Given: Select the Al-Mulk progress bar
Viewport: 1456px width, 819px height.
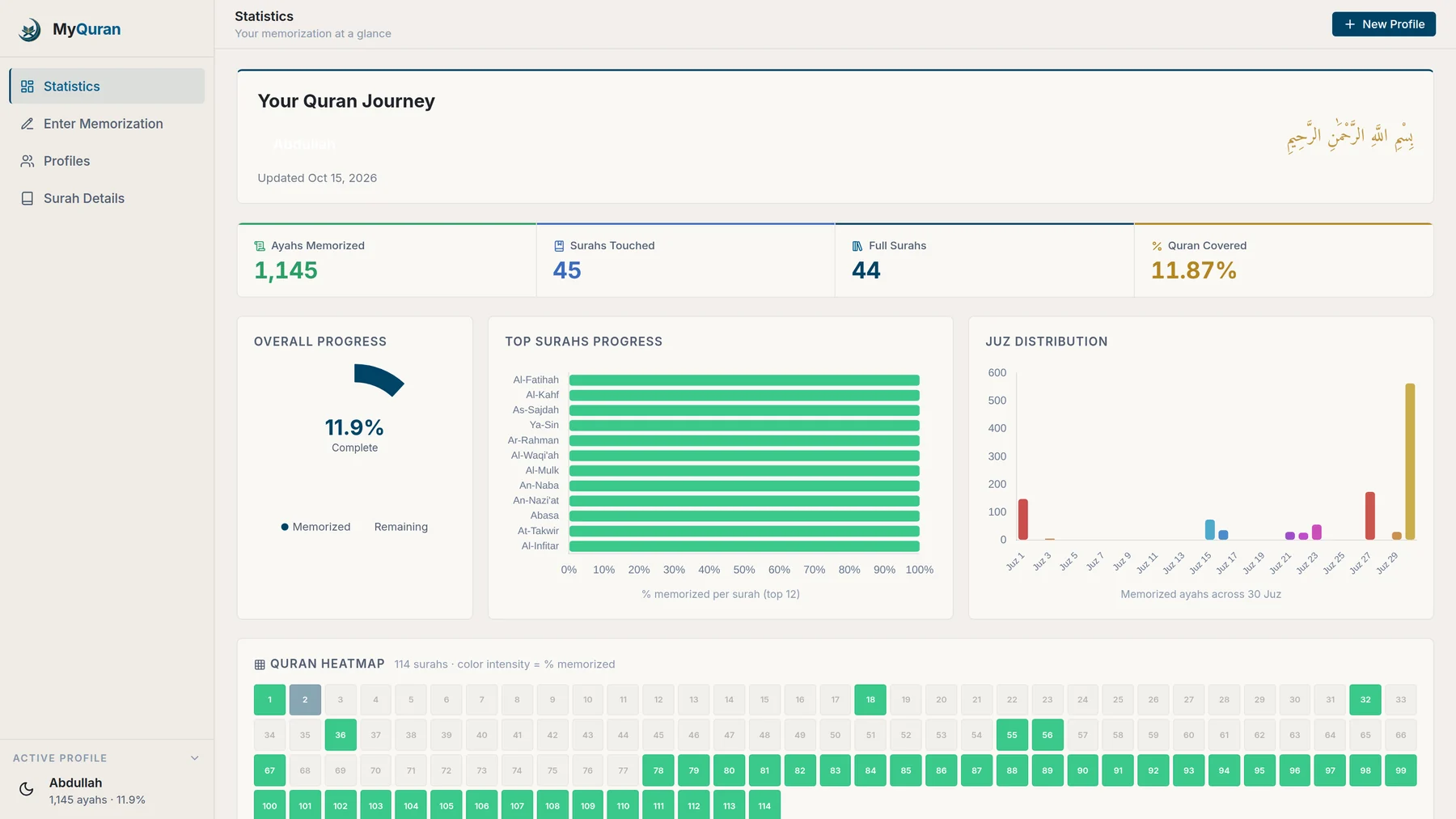Looking at the screenshot, I should tap(744, 470).
